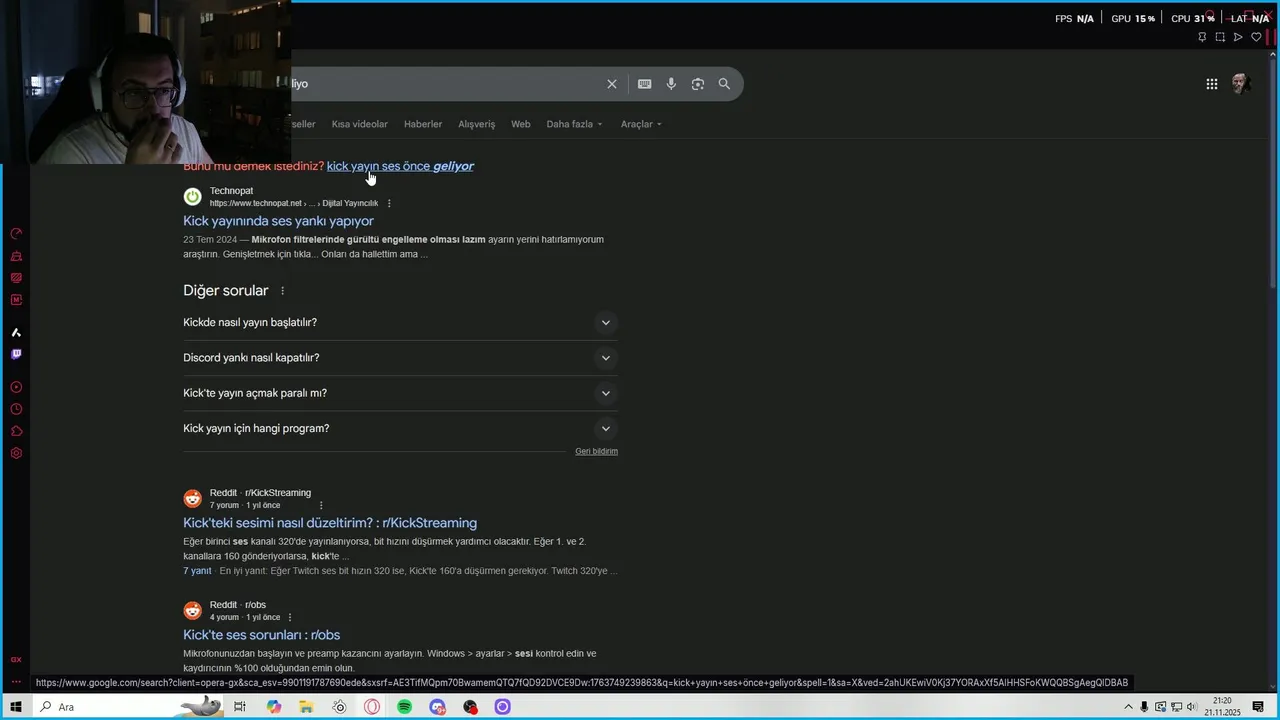Open the Aria AI sidebar icon
The height and width of the screenshot is (720, 1280).
pos(16,332)
